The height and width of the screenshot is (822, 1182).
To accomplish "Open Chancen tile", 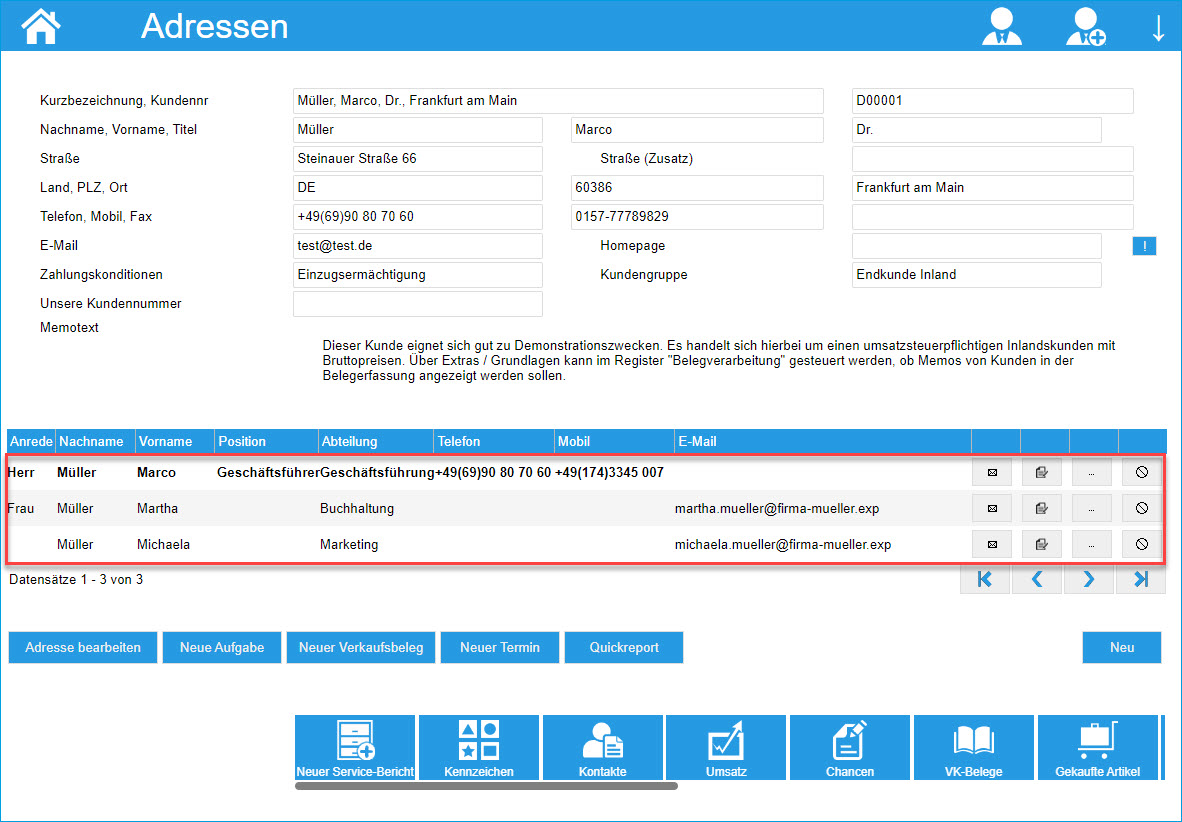I will 850,747.
